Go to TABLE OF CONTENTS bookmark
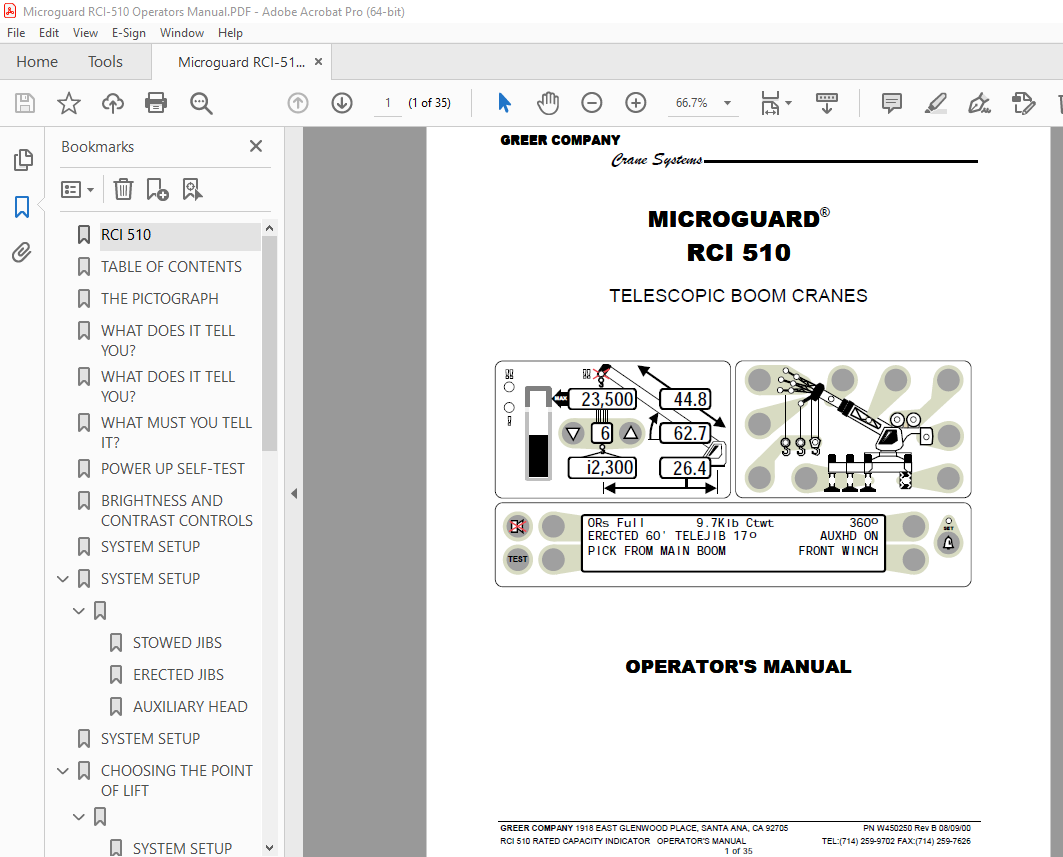 (171, 266)
